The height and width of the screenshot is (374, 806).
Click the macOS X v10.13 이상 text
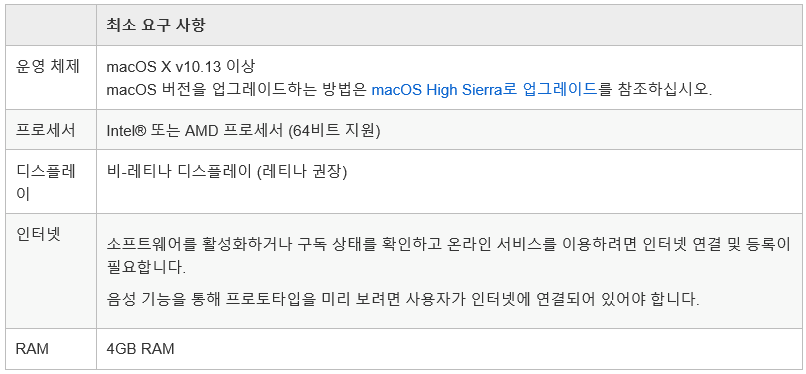180,66
